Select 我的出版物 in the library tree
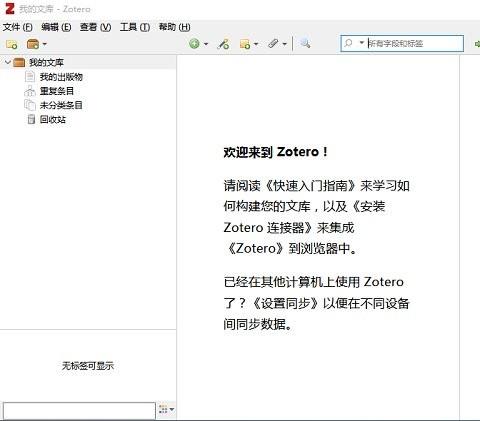 pyautogui.click(x=61, y=77)
